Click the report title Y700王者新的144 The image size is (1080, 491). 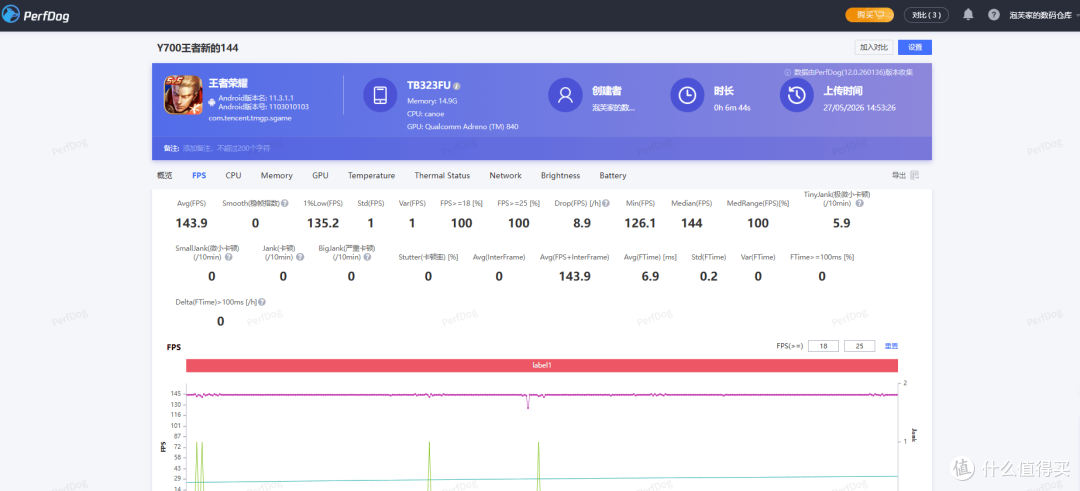(198, 48)
